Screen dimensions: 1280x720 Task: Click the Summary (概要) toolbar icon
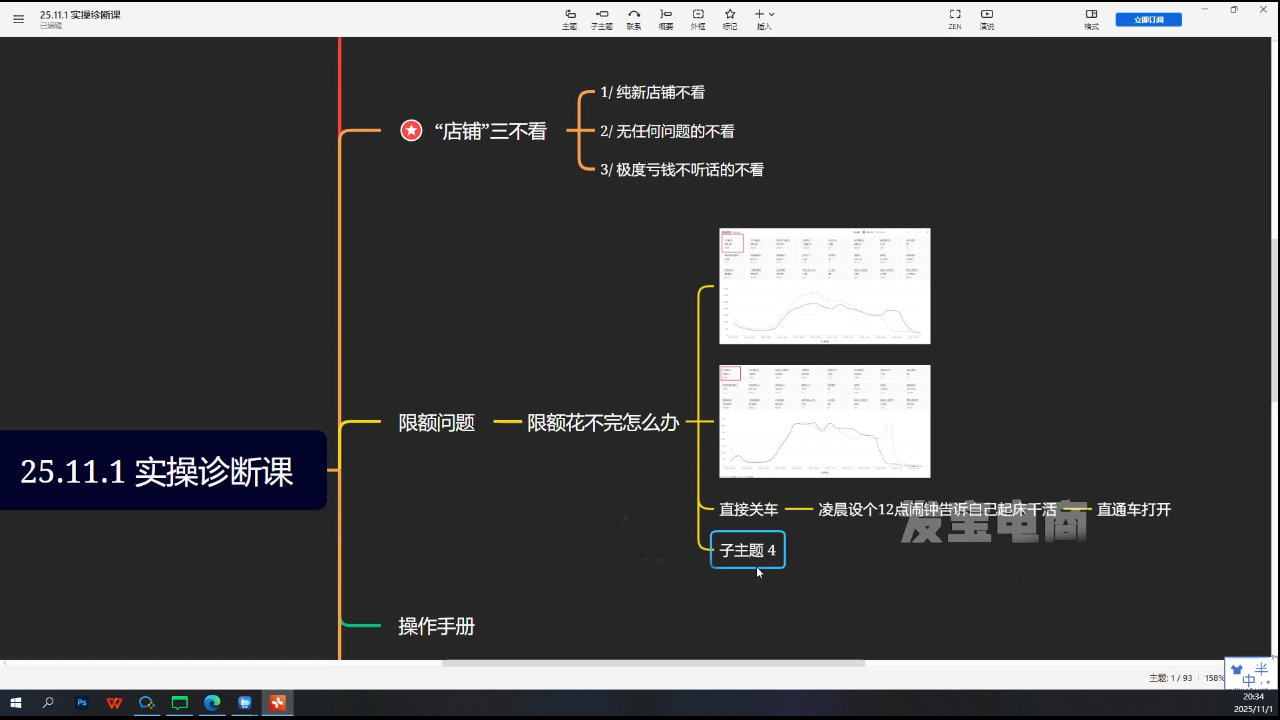pos(666,19)
